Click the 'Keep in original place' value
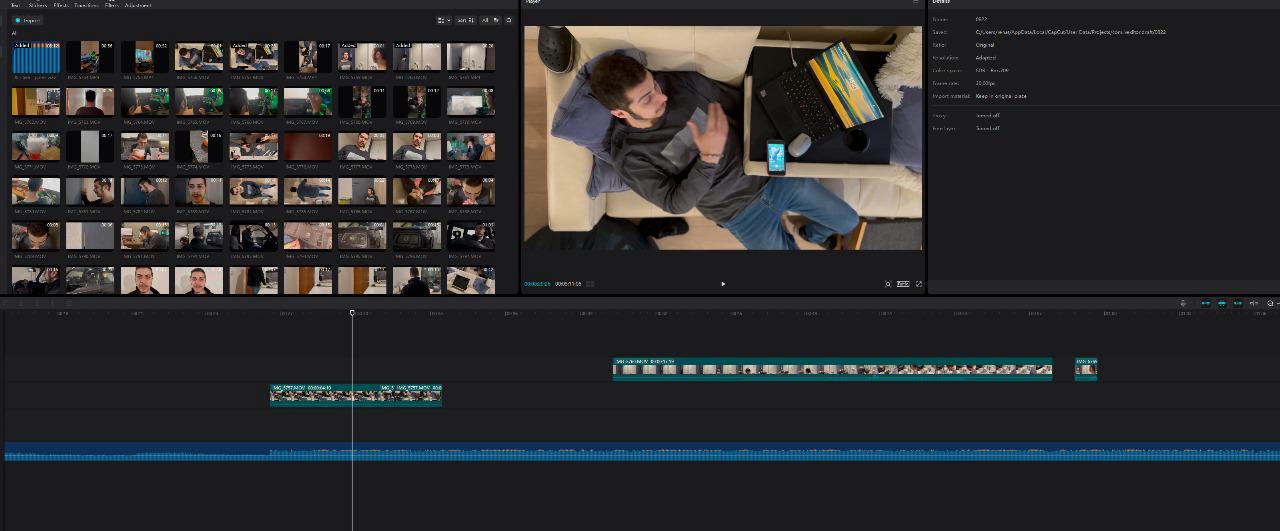This screenshot has width=1280, height=531. (1001, 96)
